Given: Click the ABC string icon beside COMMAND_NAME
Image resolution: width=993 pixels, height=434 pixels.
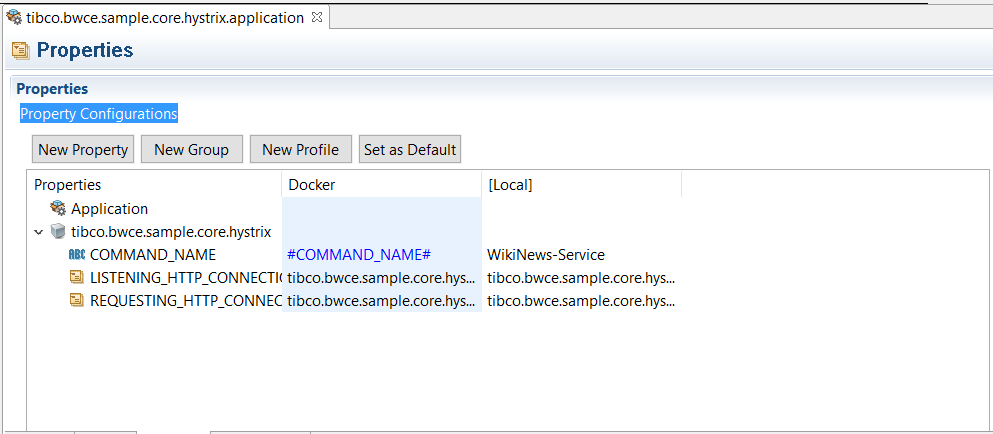Looking at the screenshot, I should 77,255.
